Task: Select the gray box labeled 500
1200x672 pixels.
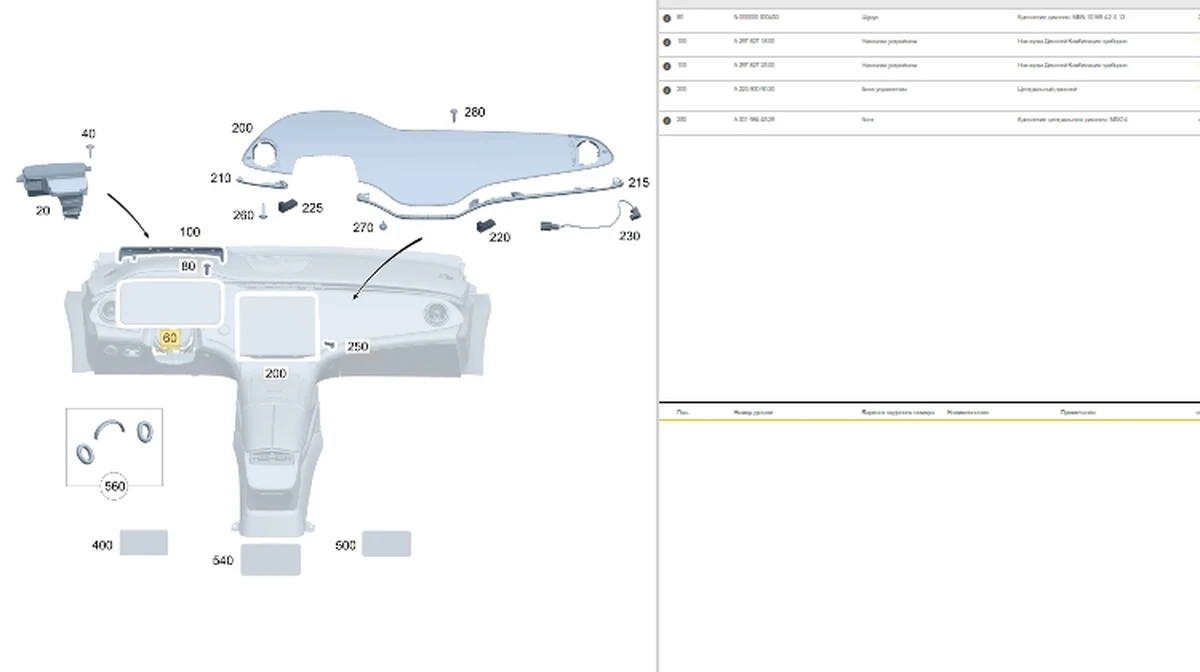Action: (386, 544)
